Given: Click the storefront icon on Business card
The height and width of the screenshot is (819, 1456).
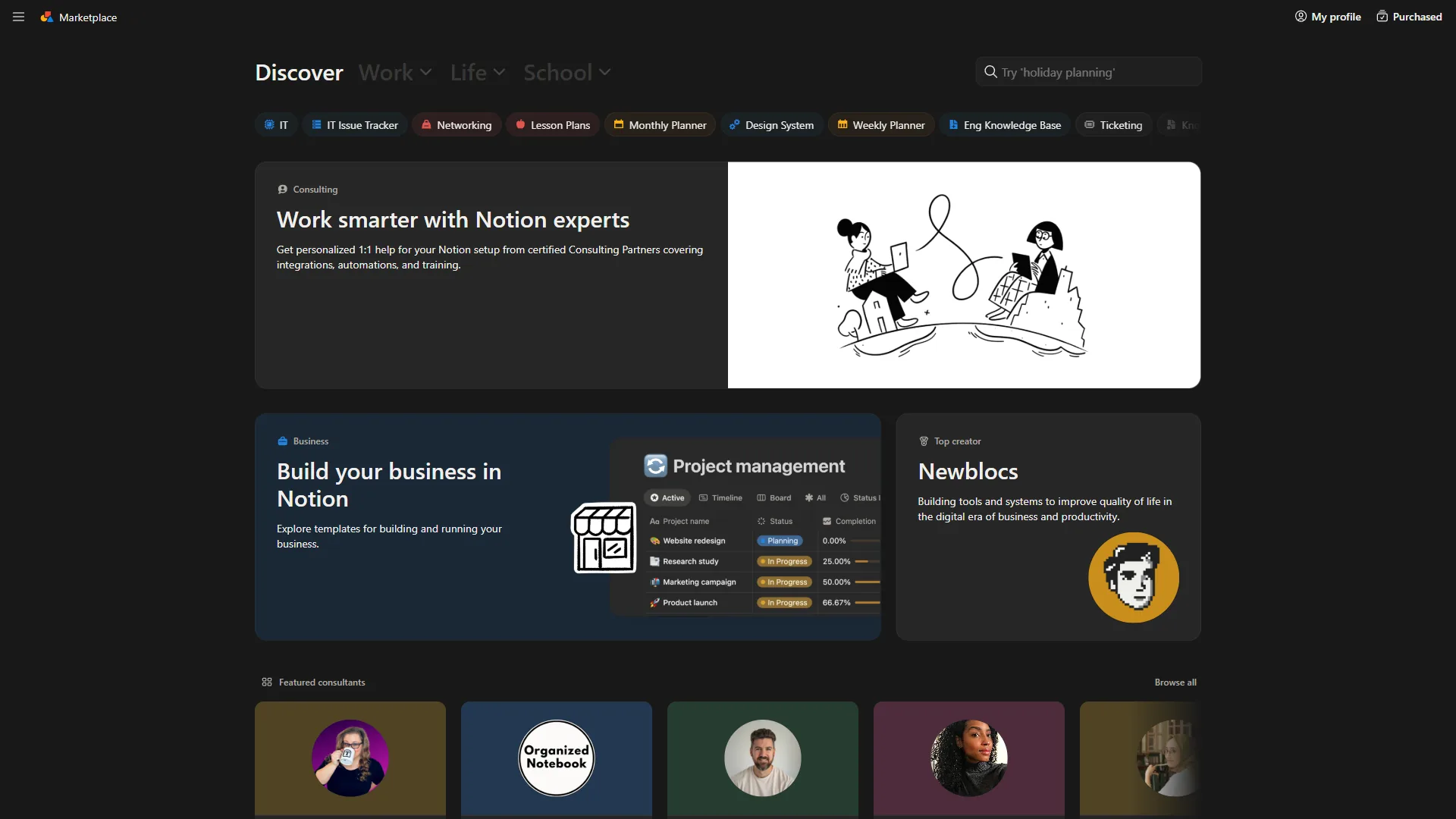Looking at the screenshot, I should coord(604,538).
